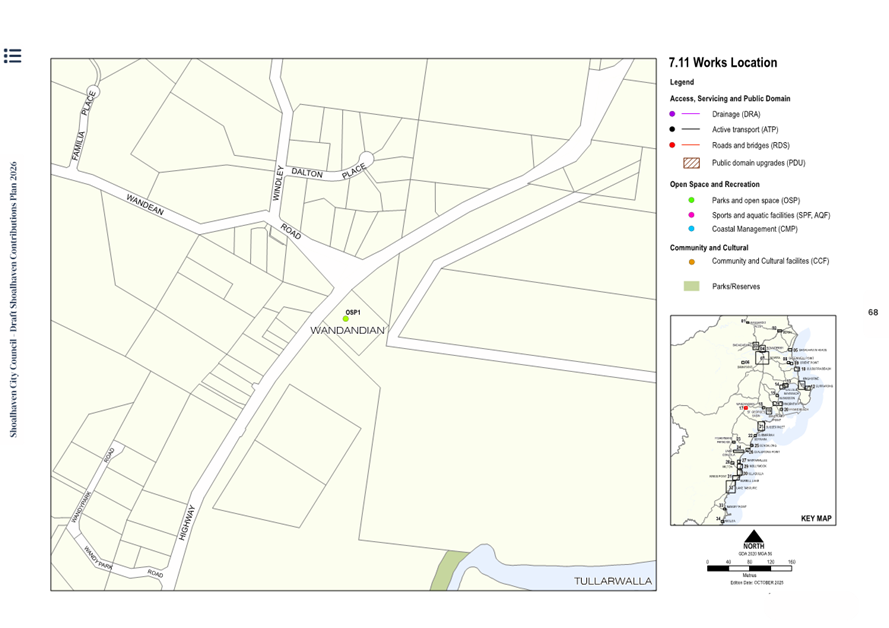Expand the Open Space and Recreation section
The width and height of the screenshot is (889, 628).
[x=717, y=184]
